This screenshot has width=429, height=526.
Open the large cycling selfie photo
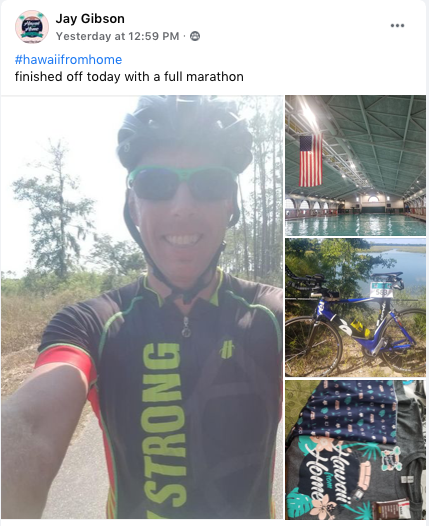(x=142, y=307)
